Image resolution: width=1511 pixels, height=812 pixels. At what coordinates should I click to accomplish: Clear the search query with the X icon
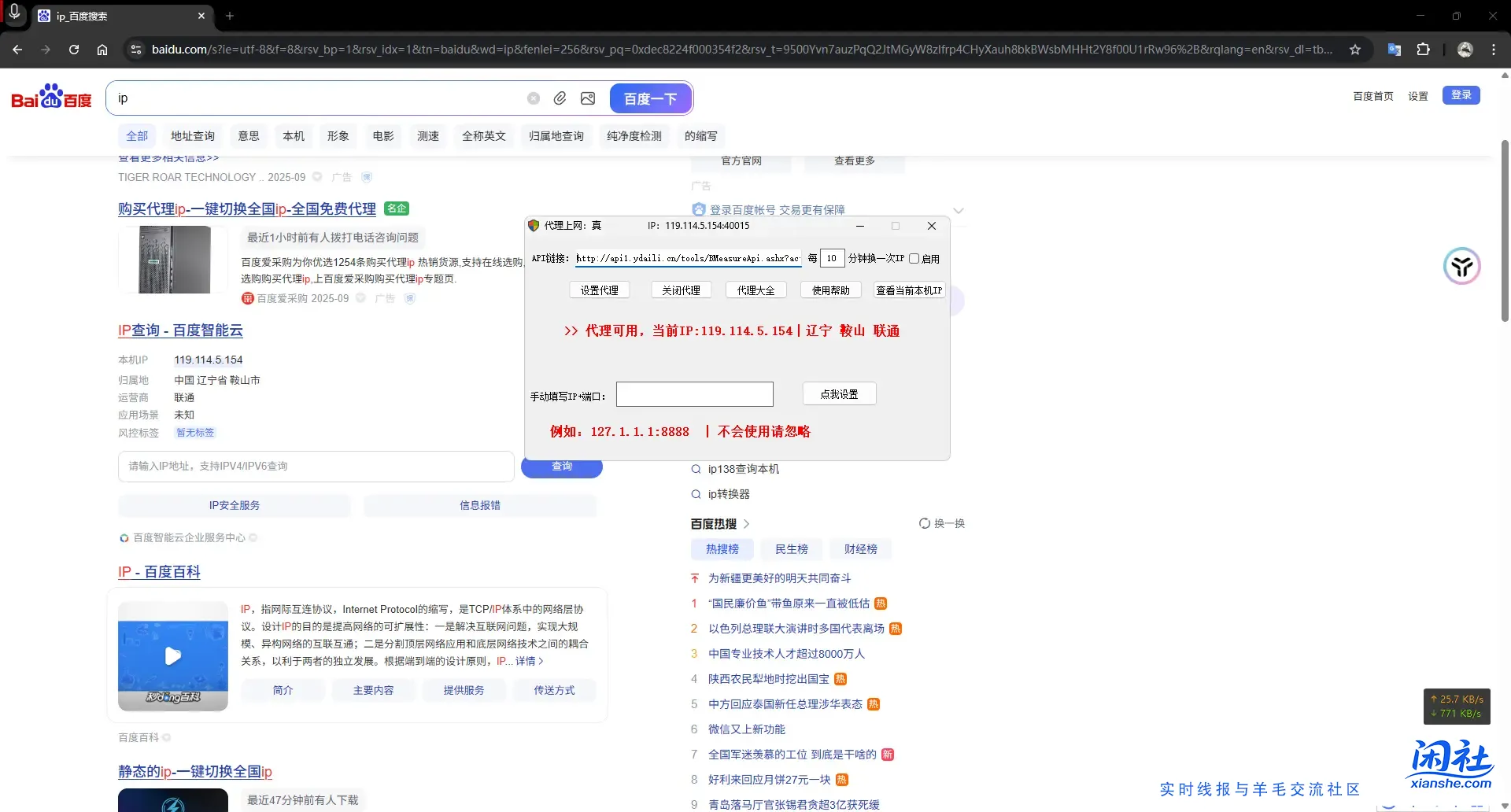534,98
